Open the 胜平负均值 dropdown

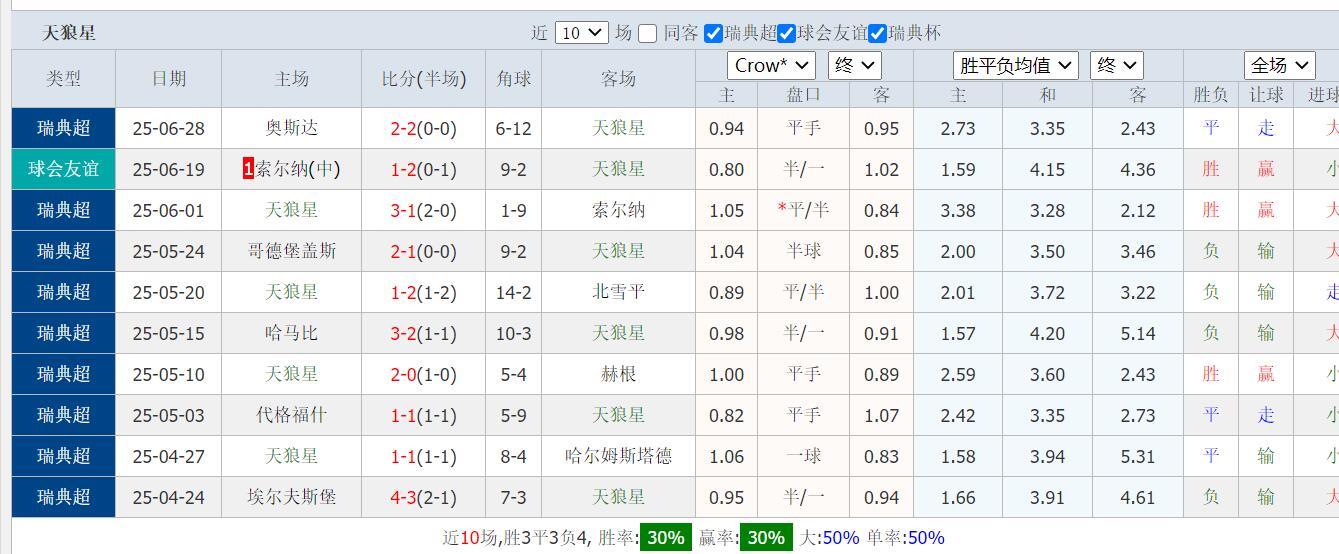(x=1015, y=65)
